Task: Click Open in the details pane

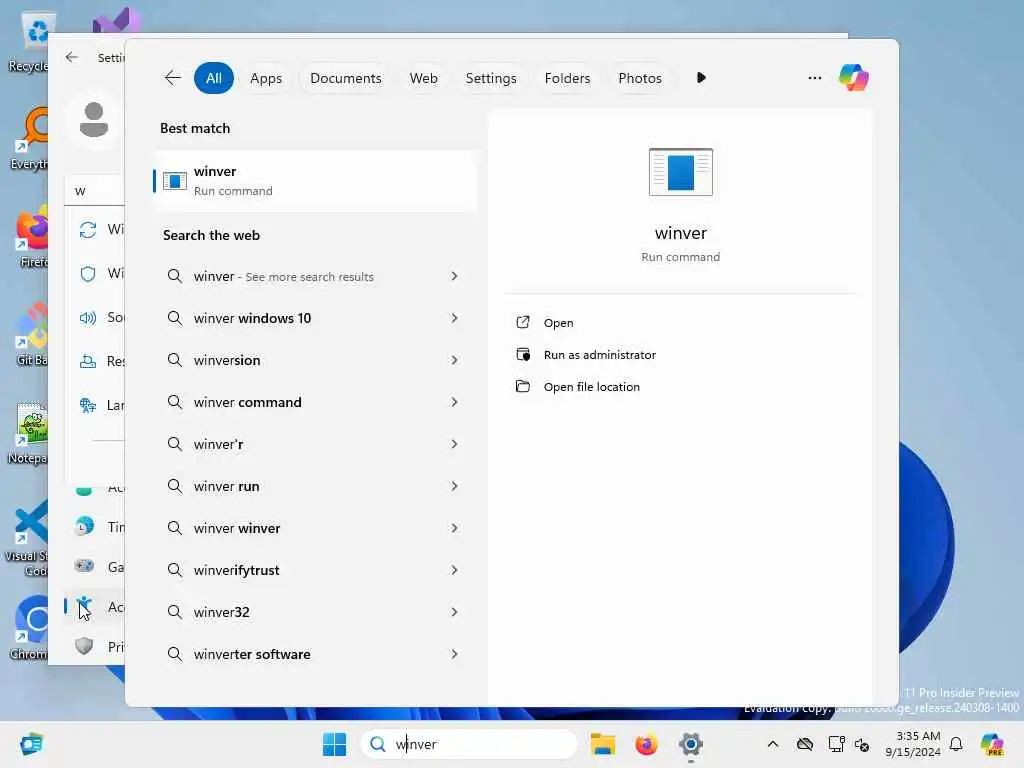Action: point(558,323)
